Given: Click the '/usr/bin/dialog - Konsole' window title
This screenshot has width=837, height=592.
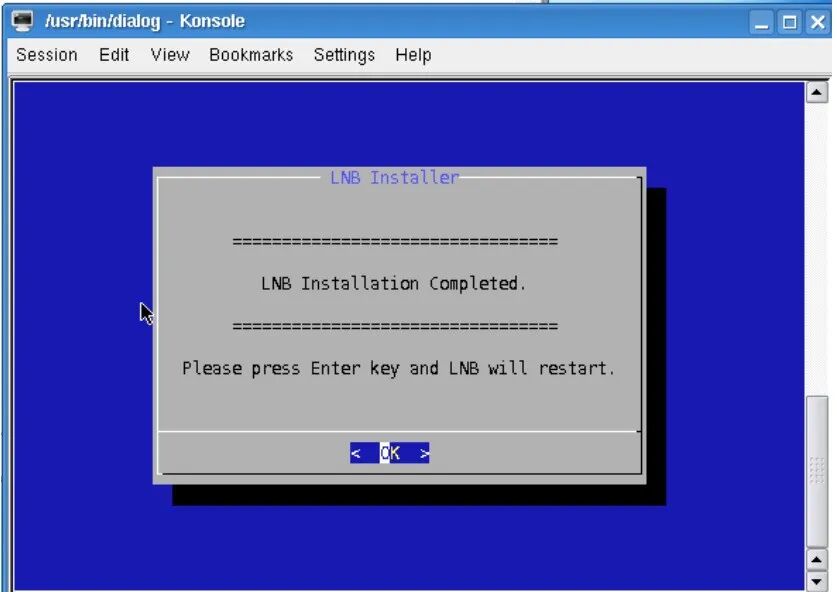Looking at the screenshot, I should click(x=145, y=21).
